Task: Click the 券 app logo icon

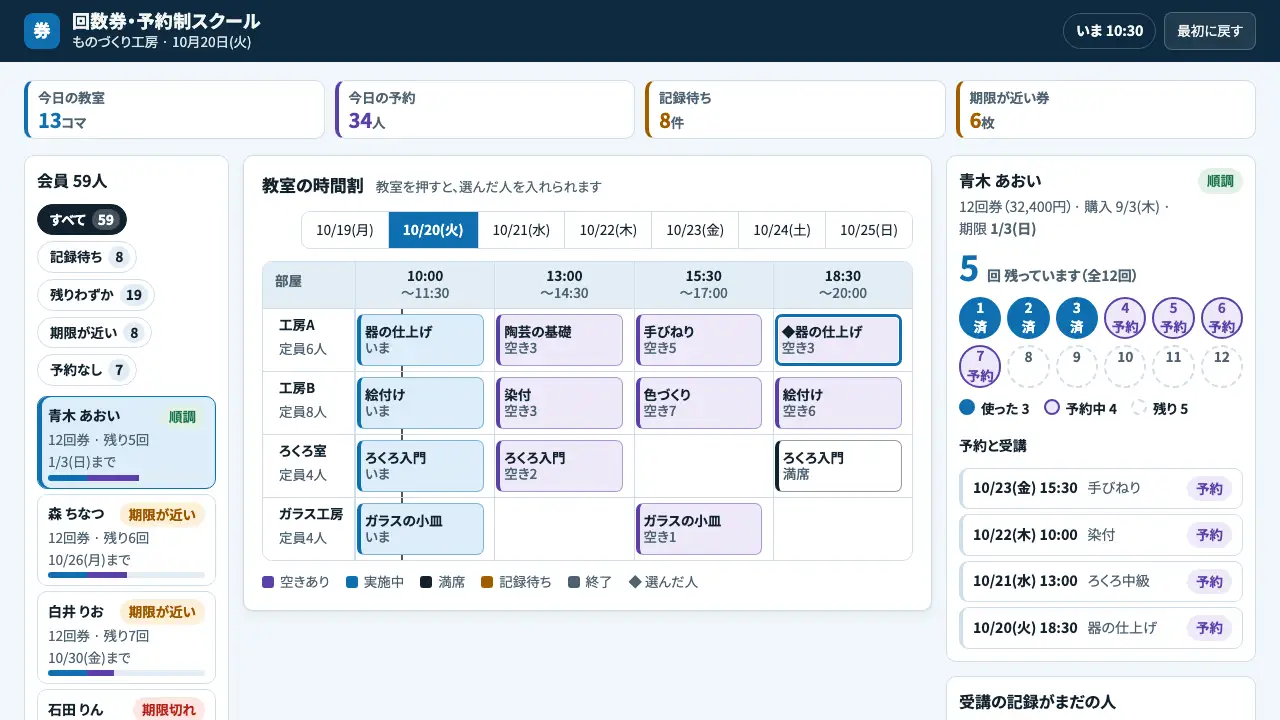Action: [x=42, y=31]
